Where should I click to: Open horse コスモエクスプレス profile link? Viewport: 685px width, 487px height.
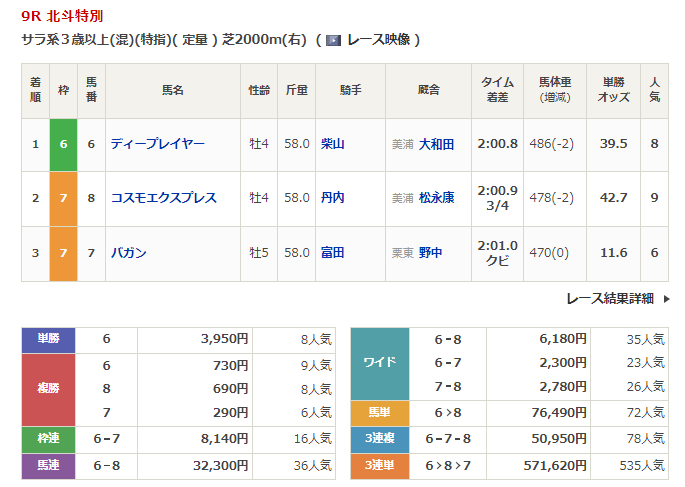(x=164, y=198)
